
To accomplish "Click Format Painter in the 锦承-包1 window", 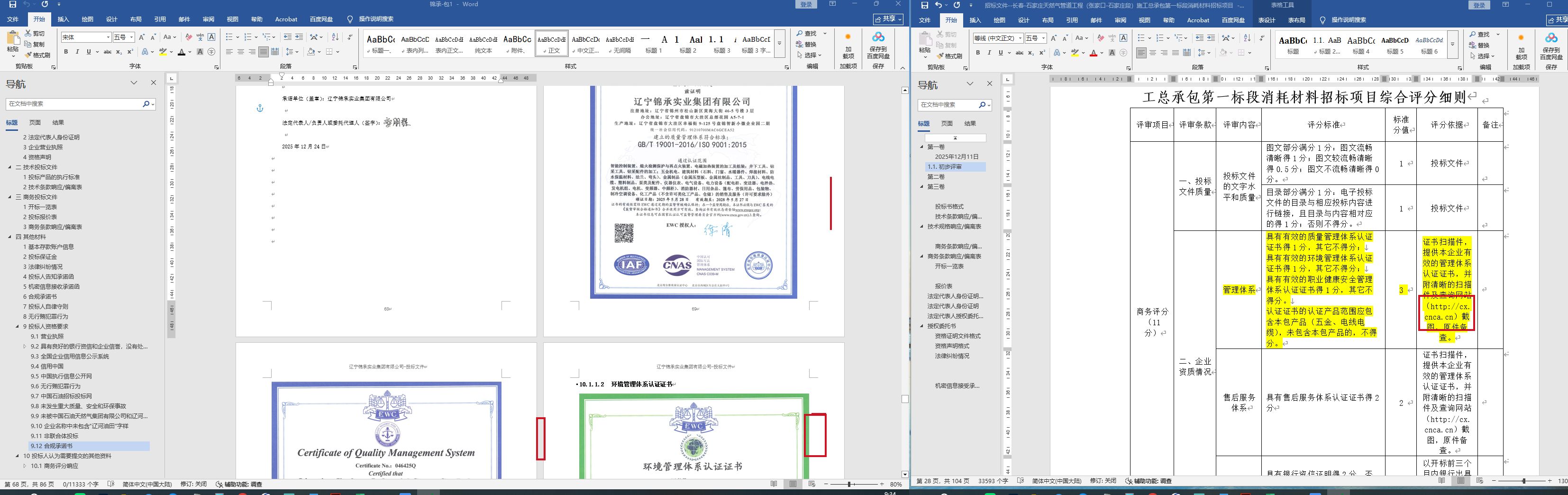I will pyautogui.click(x=37, y=55).
